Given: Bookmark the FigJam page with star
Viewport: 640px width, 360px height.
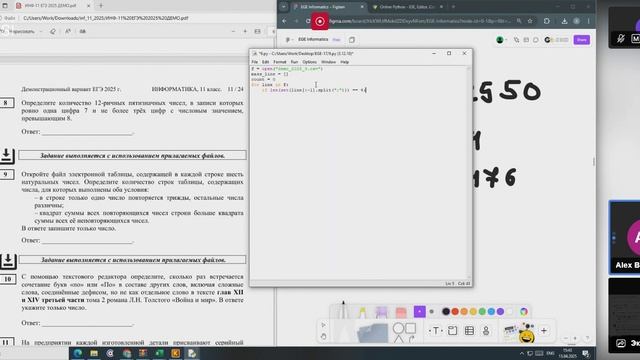Looking at the screenshot, I should (530, 21).
